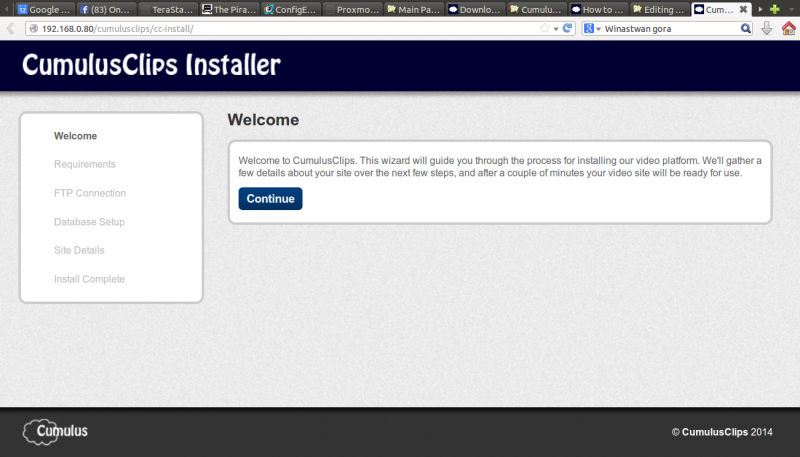Click the search magnifier icon
This screenshot has width=800, height=457.
tap(745, 29)
